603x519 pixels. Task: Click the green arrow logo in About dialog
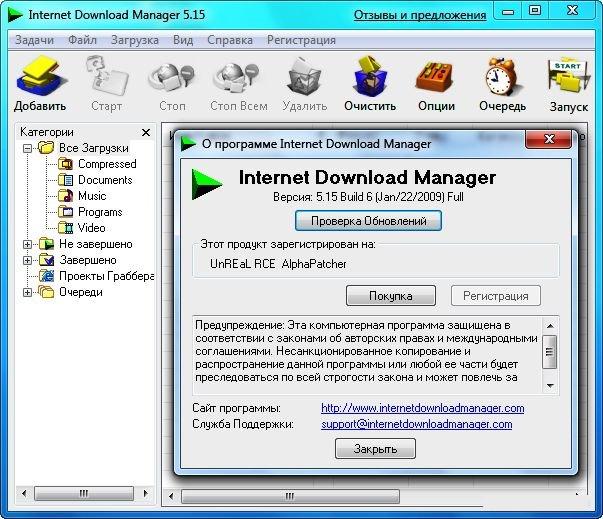207,184
